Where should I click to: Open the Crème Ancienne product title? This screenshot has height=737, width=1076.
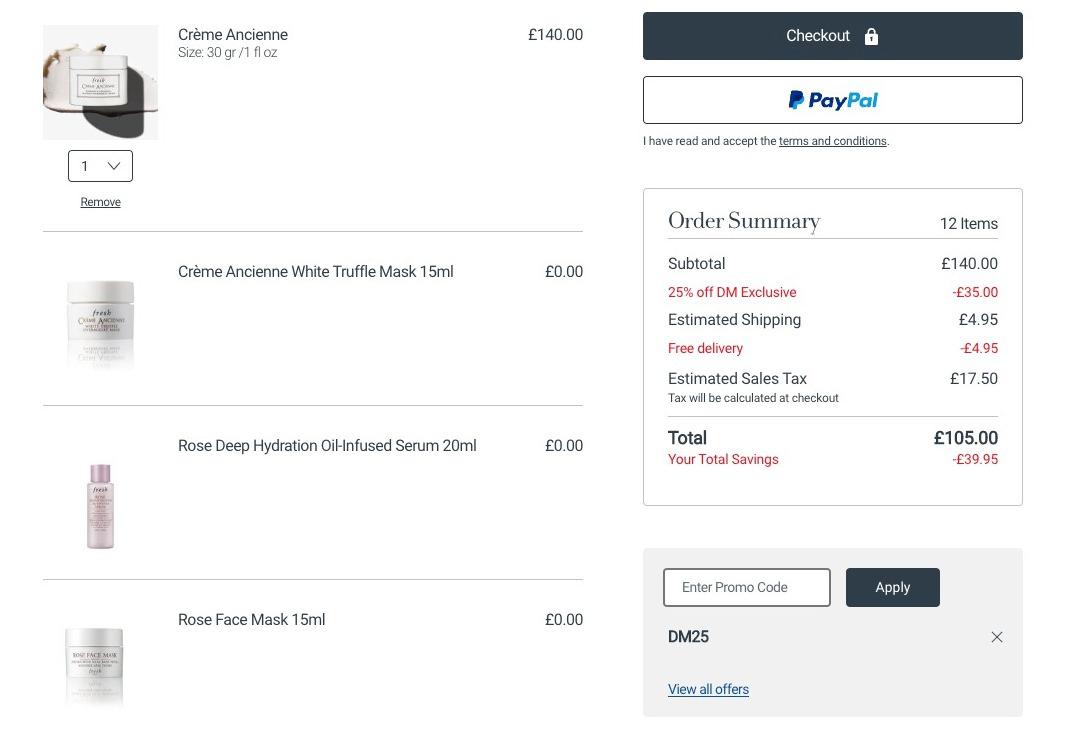coord(233,34)
